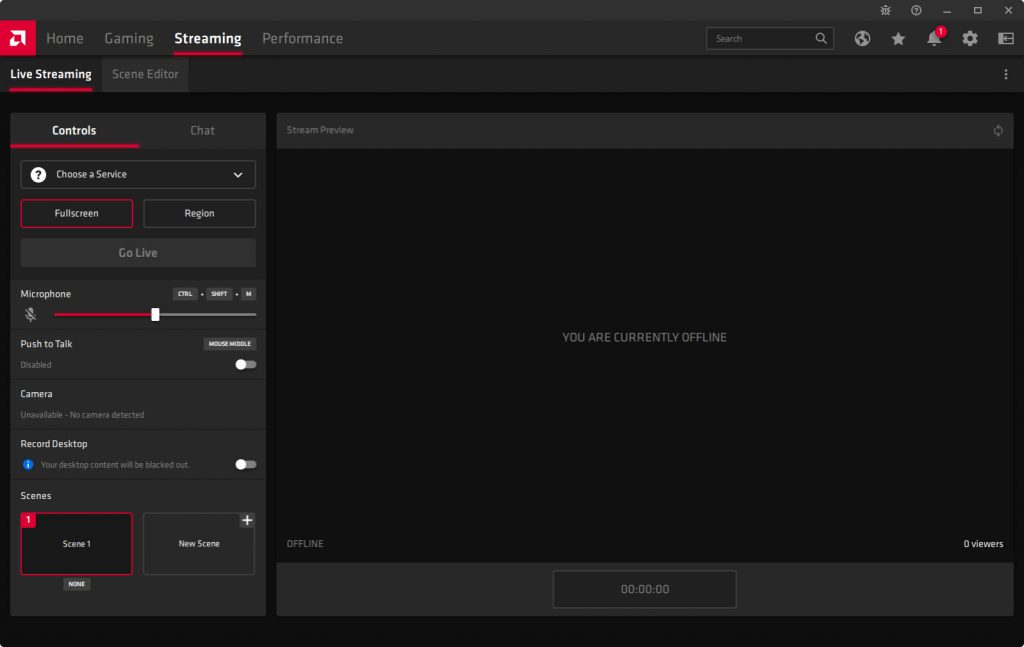The image size is (1024, 647).
Task: Open favorites star icon
Action: [x=898, y=38]
